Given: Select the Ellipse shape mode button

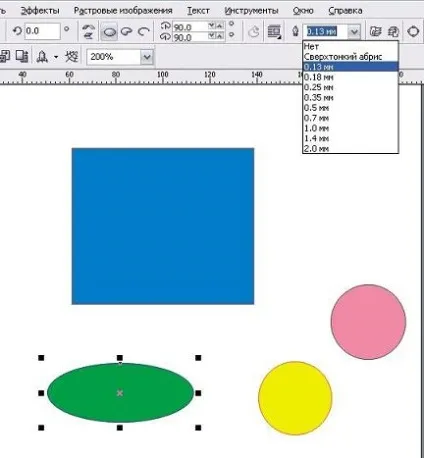Looking at the screenshot, I should pyautogui.click(x=110, y=32).
